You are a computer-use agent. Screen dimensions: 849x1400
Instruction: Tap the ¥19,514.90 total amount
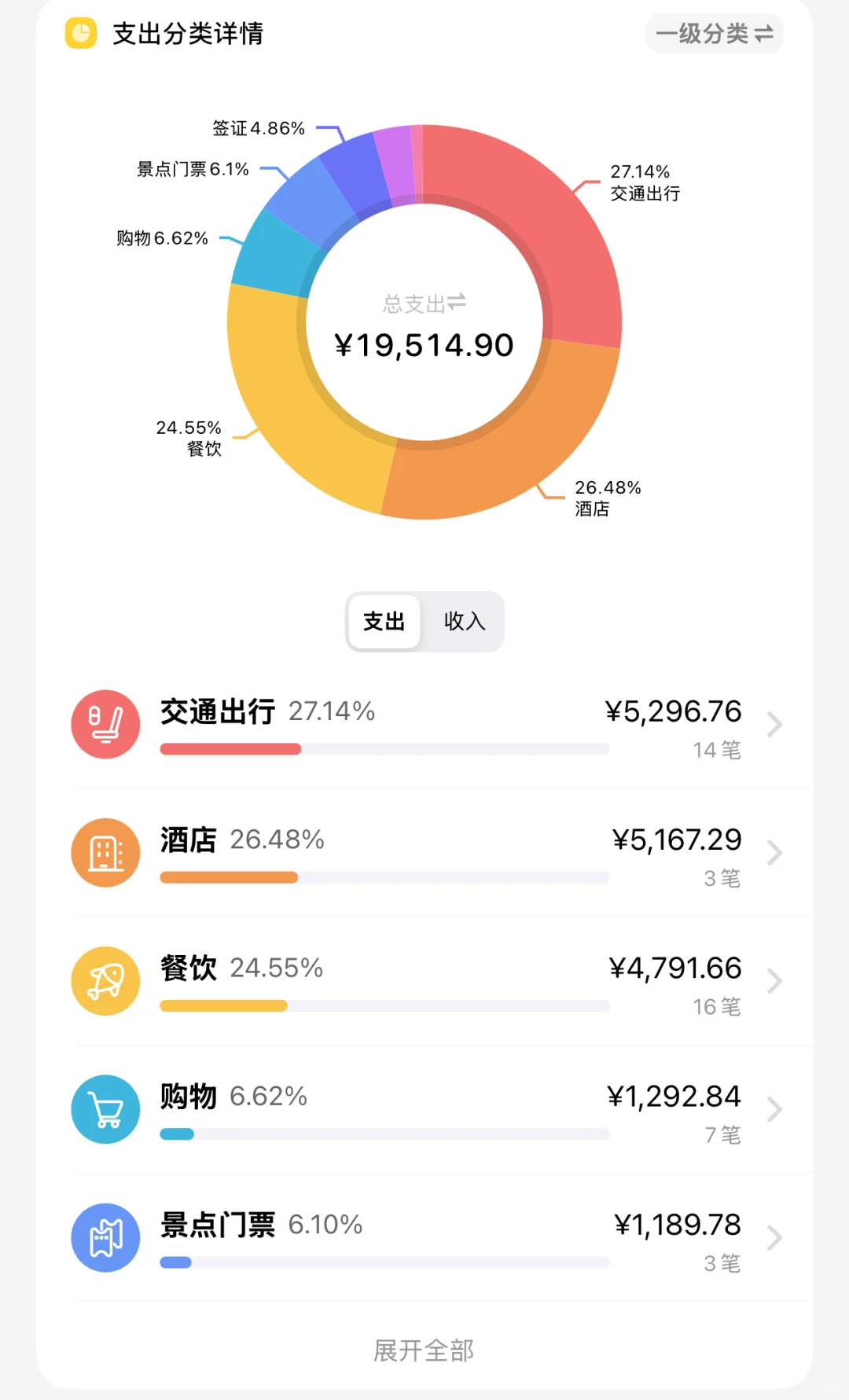[424, 345]
